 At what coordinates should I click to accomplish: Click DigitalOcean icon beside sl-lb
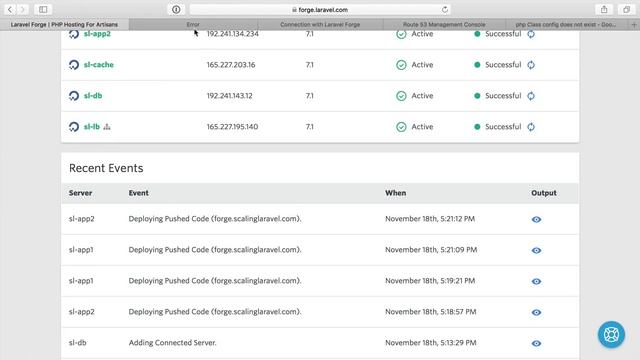(74, 127)
